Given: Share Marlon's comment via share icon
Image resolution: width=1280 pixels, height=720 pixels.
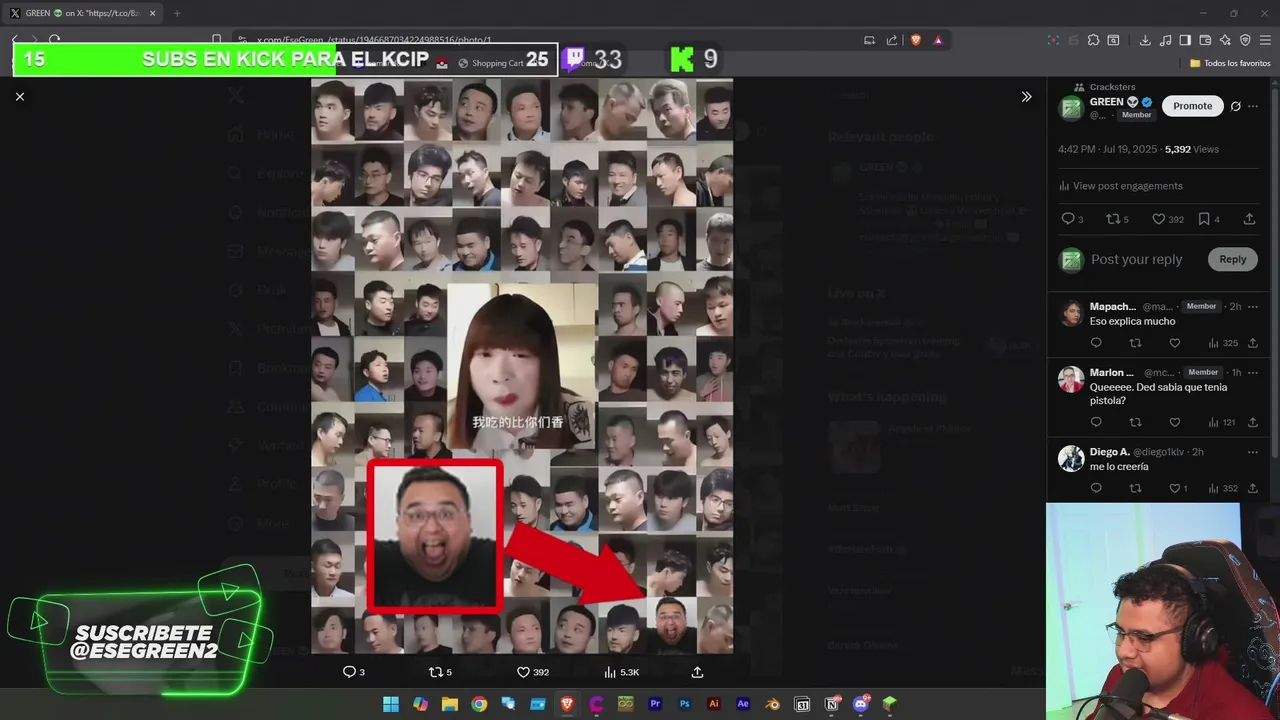Looking at the screenshot, I should coord(1252,422).
